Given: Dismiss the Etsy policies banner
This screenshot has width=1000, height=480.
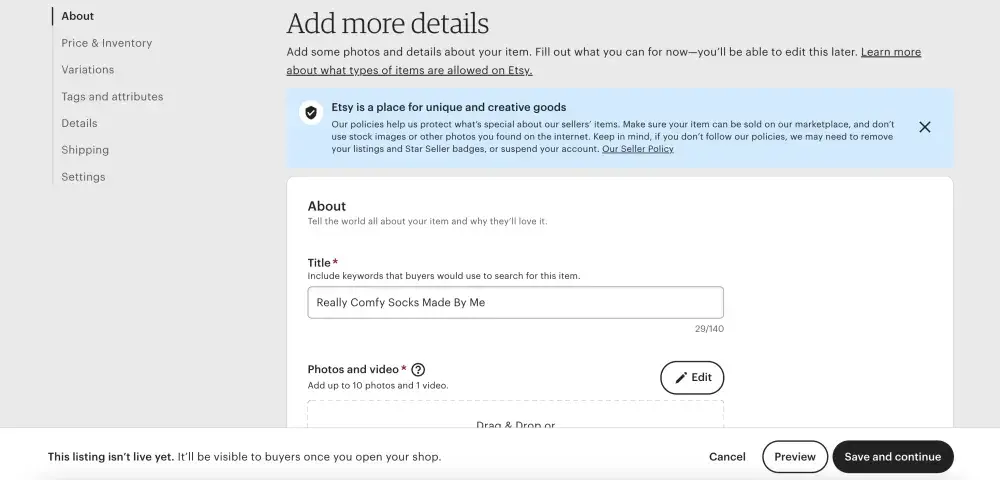Looking at the screenshot, I should click(924, 127).
